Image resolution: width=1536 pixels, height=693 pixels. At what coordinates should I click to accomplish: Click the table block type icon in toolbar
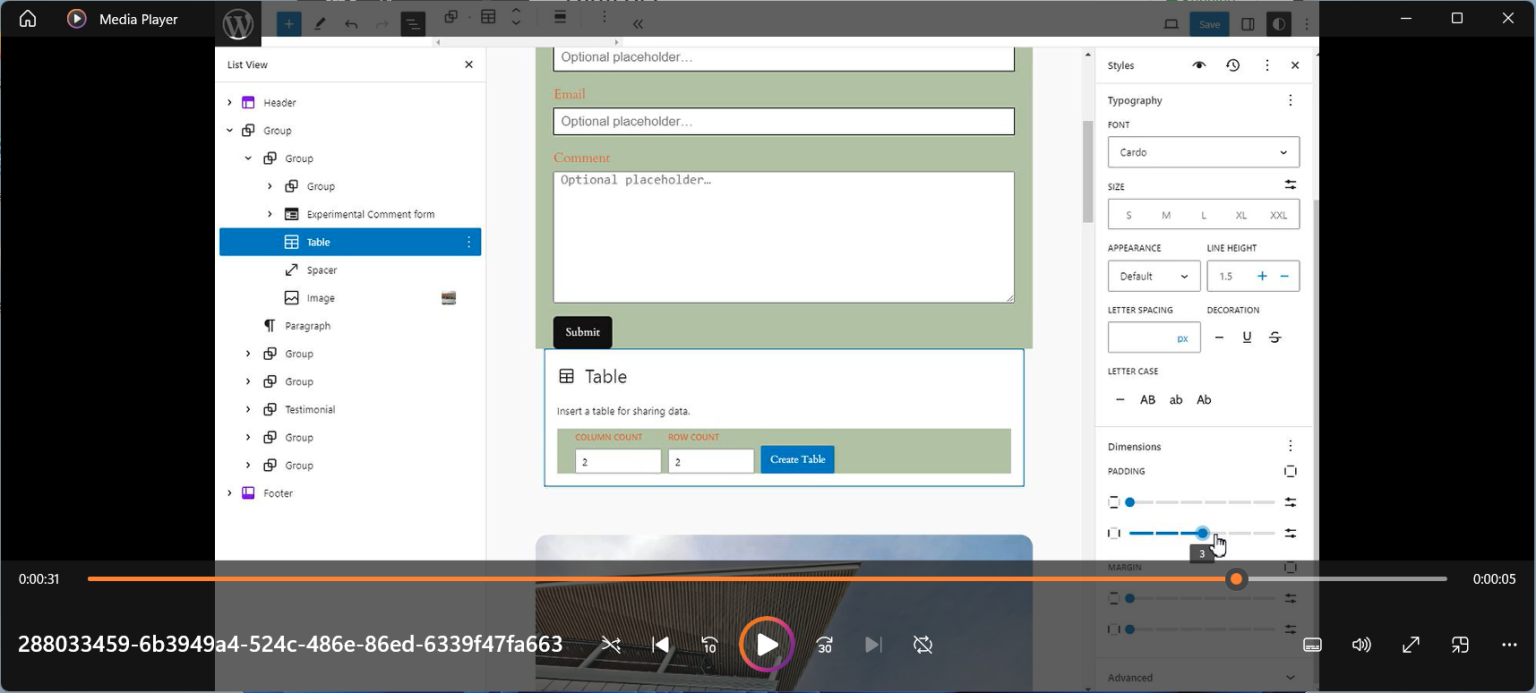click(488, 17)
